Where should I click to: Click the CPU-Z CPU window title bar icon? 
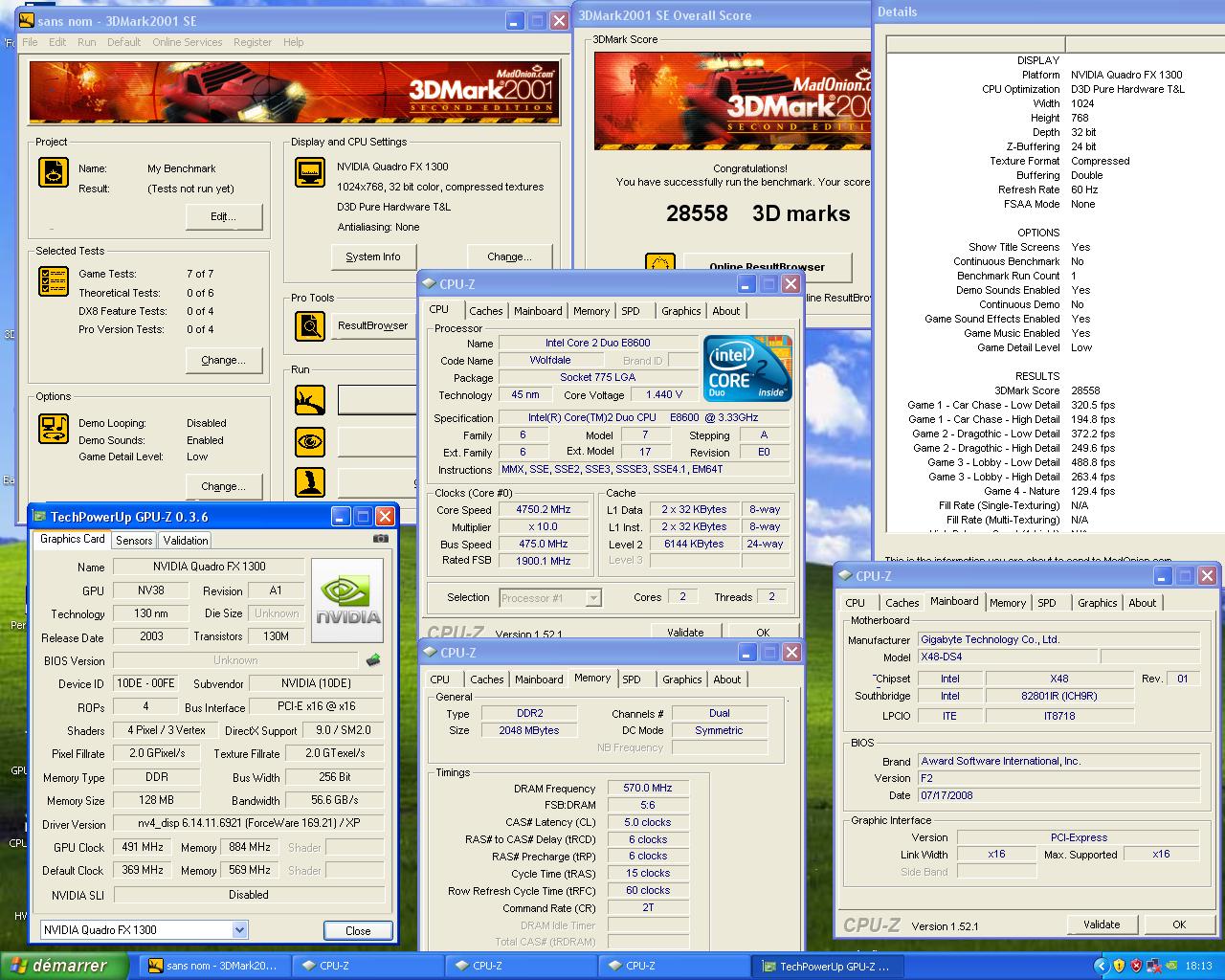click(429, 284)
